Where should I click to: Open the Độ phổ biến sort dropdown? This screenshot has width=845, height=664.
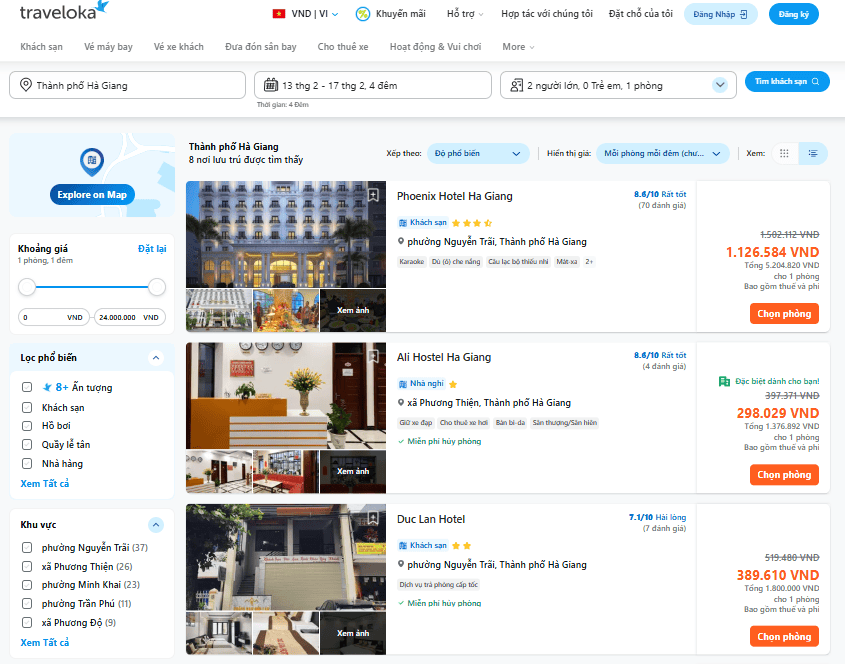click(x=478, y=153)
